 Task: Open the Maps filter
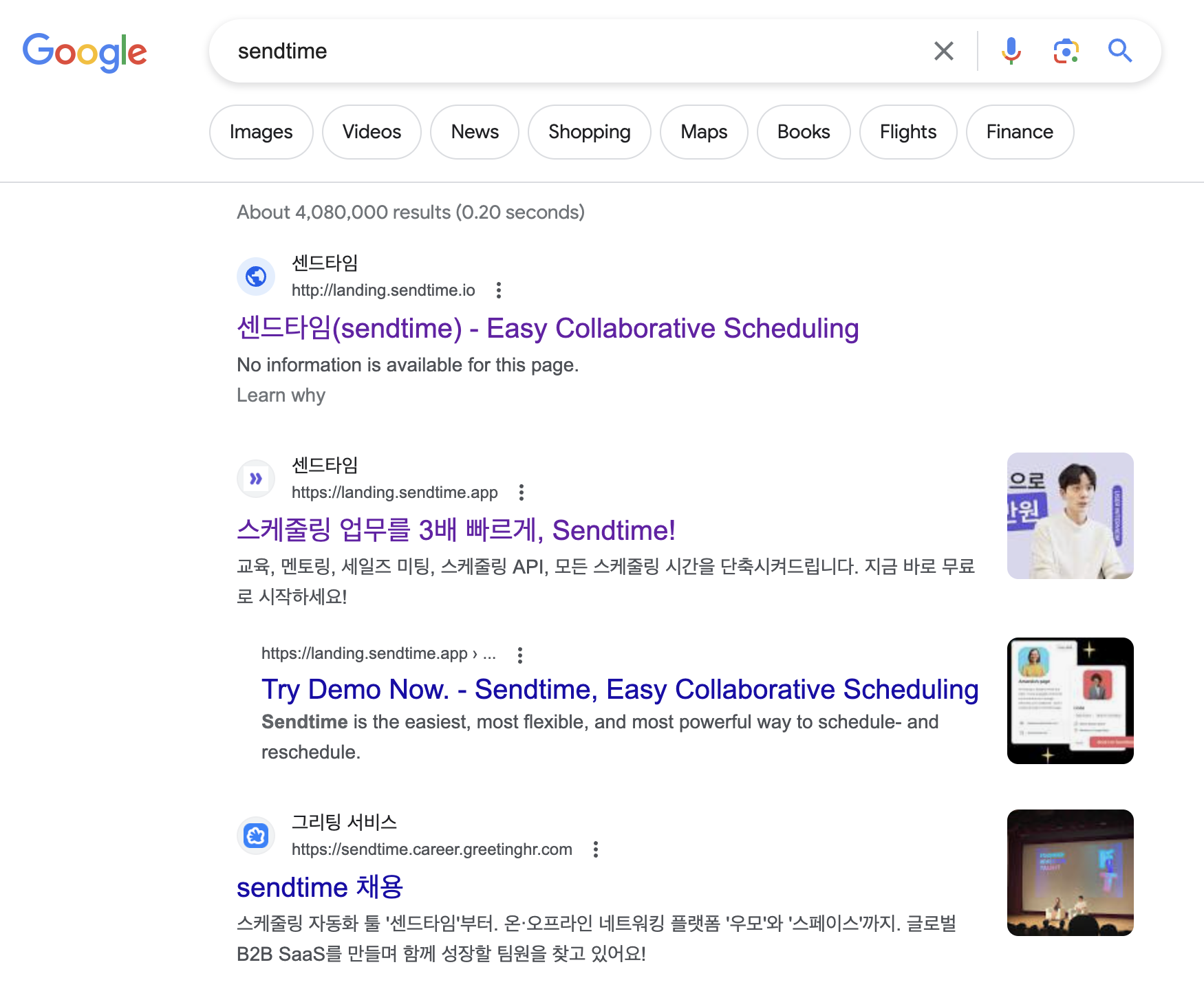(x=704, y=132)
